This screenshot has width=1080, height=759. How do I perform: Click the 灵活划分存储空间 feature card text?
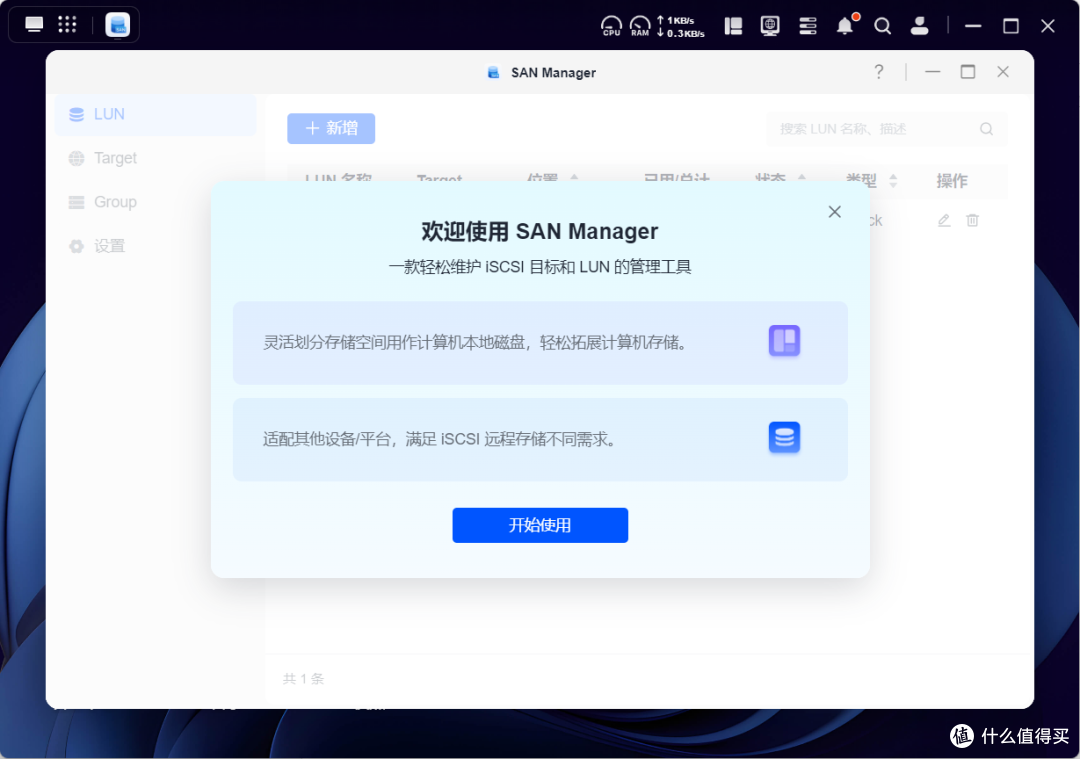click(x=475, y=342)
